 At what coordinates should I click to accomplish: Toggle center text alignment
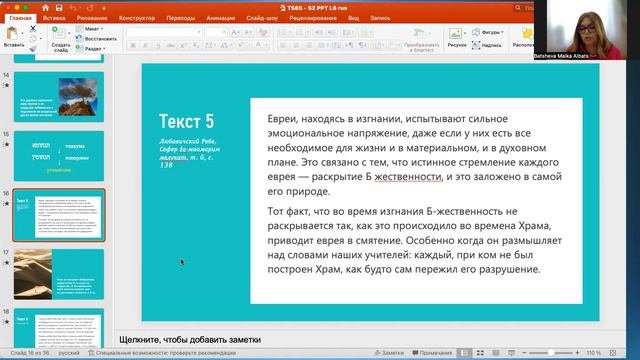[x=296, y=45]
